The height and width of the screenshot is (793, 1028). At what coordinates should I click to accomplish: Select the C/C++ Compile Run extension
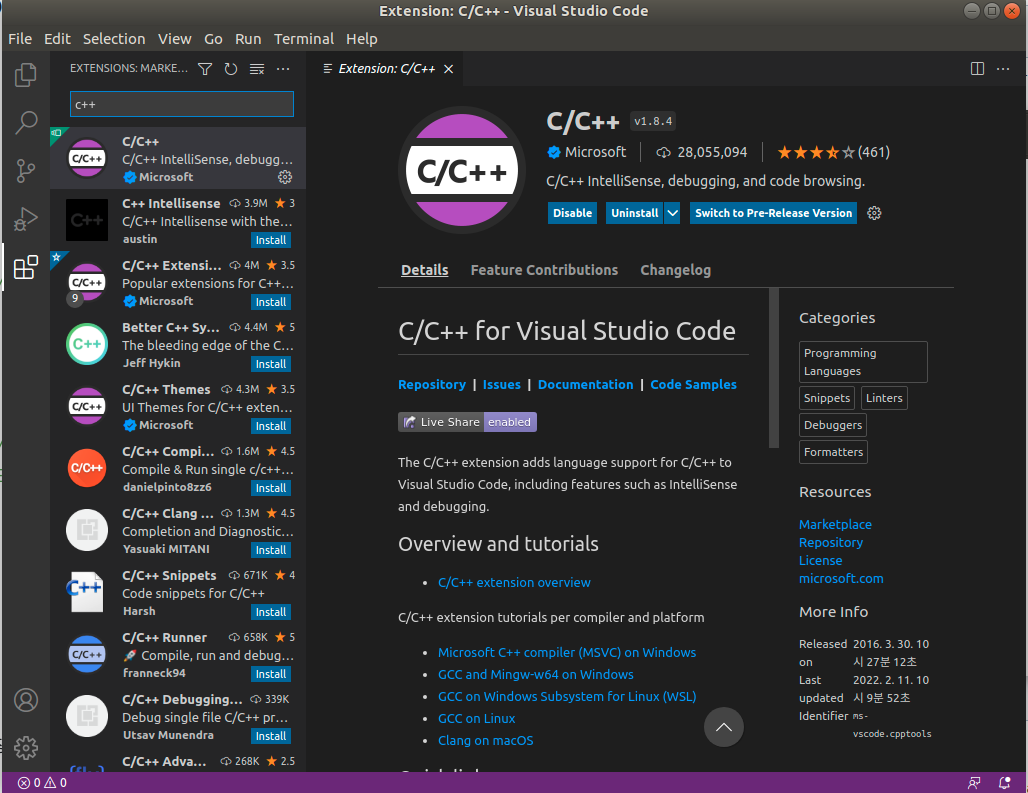pyautogui.click(x=178, y=469)
